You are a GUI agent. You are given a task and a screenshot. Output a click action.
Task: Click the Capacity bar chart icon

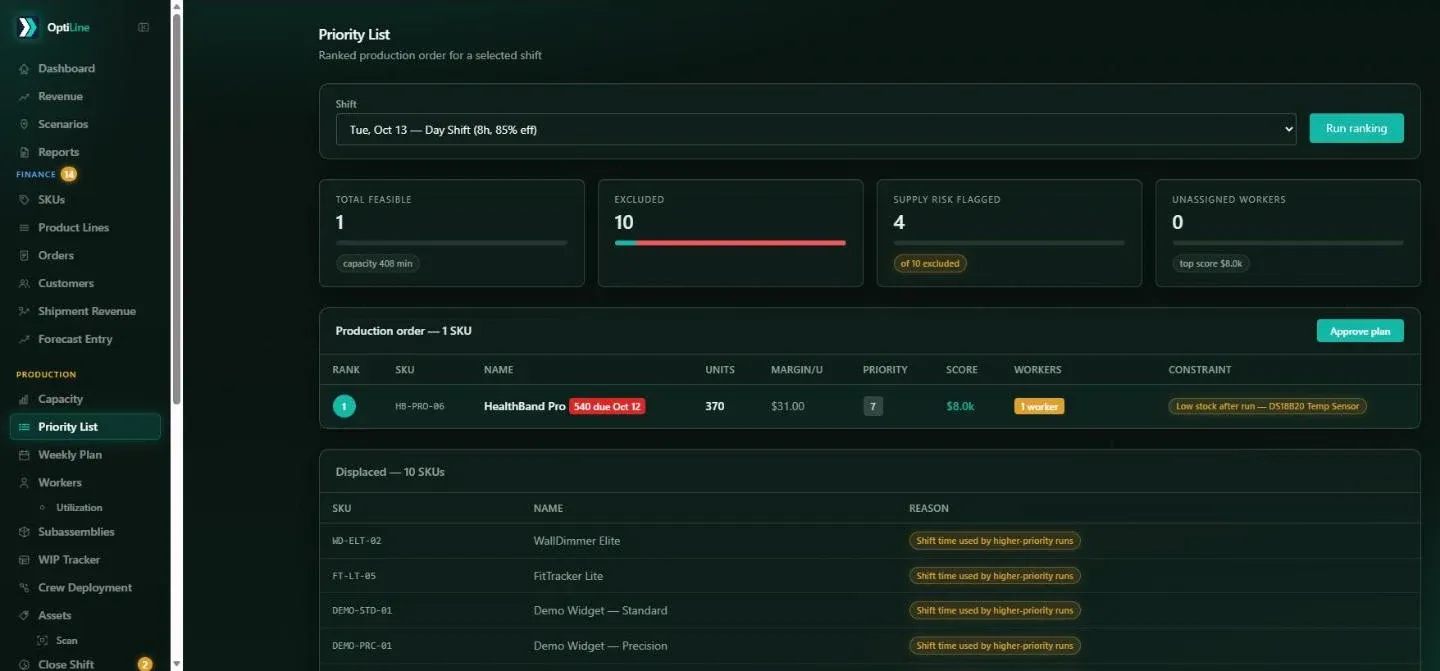click(x=24, y=399)
